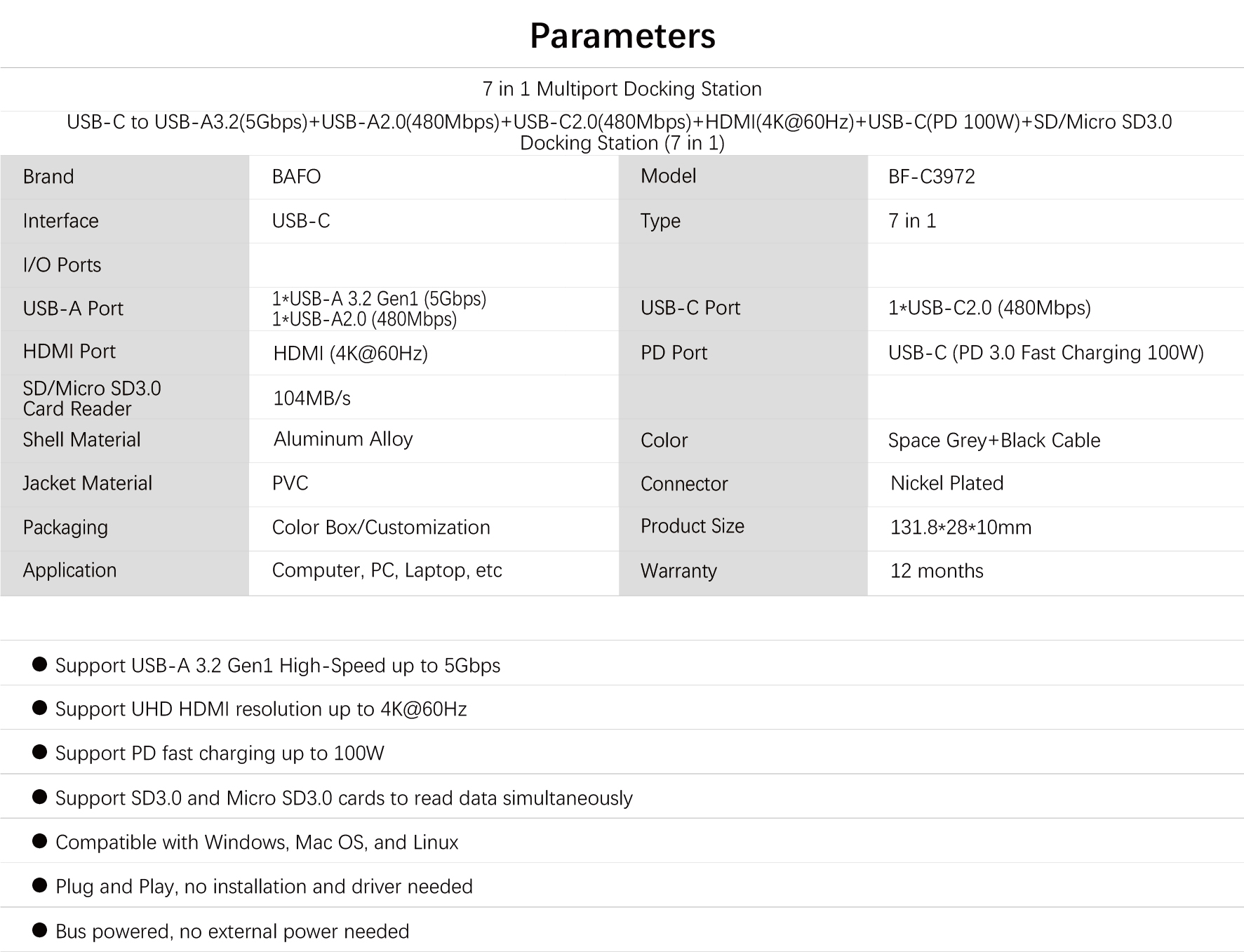Select the 7 in 1 type value

912,220
